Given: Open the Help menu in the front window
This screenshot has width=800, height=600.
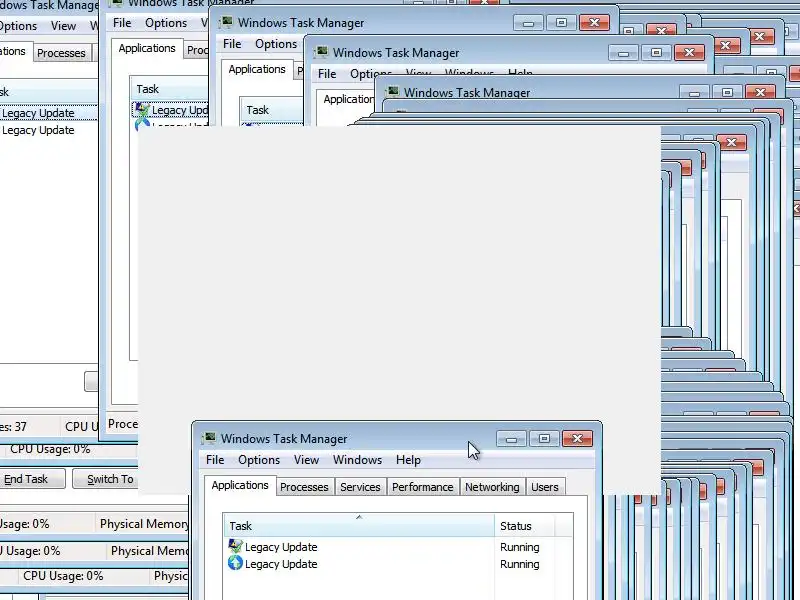Looking at the screenshot, I should click(408, 460).
